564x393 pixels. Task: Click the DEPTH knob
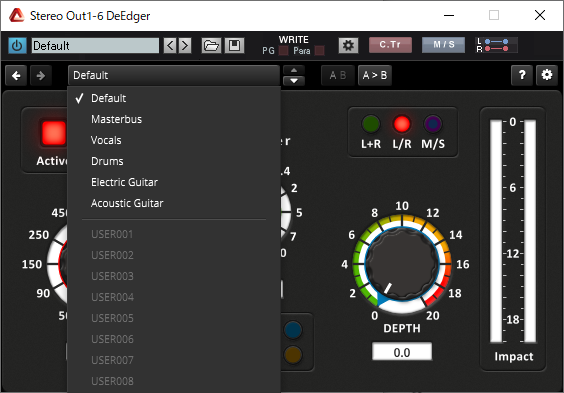click(402, 263)
